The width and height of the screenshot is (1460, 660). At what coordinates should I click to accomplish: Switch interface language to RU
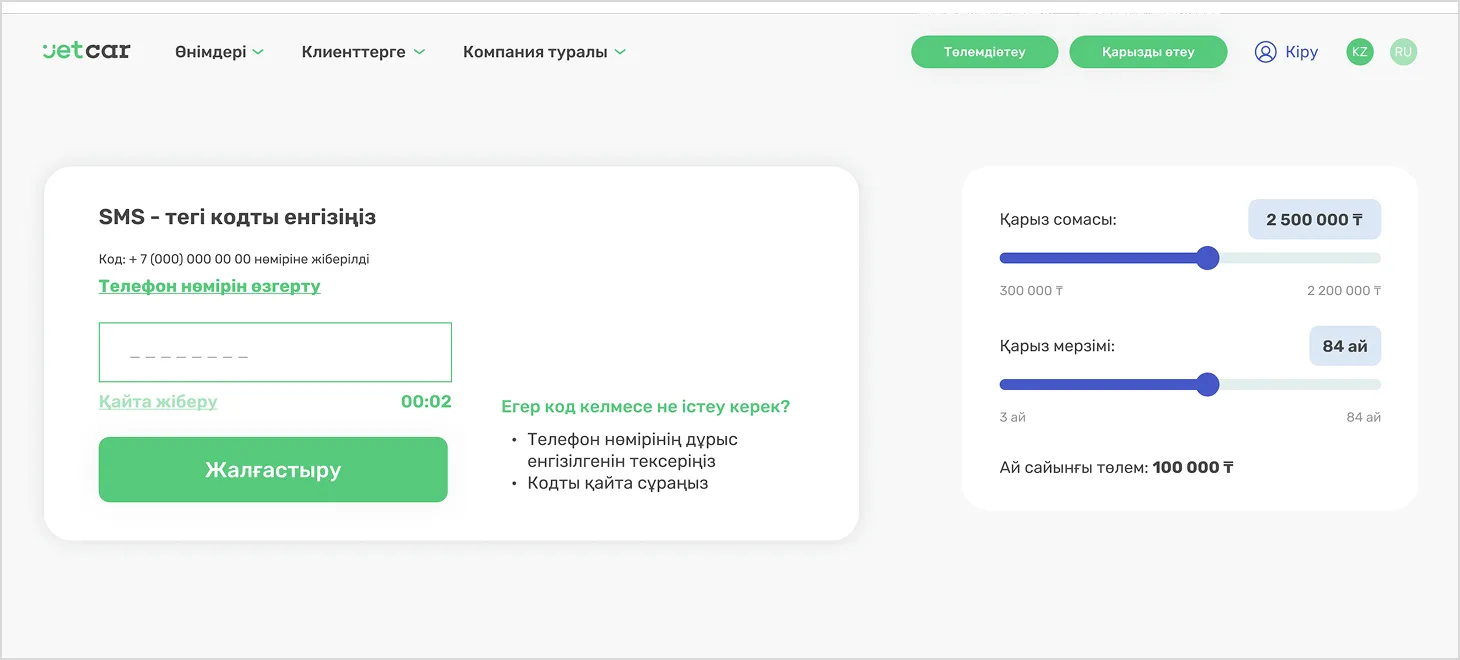[1403, 51]
